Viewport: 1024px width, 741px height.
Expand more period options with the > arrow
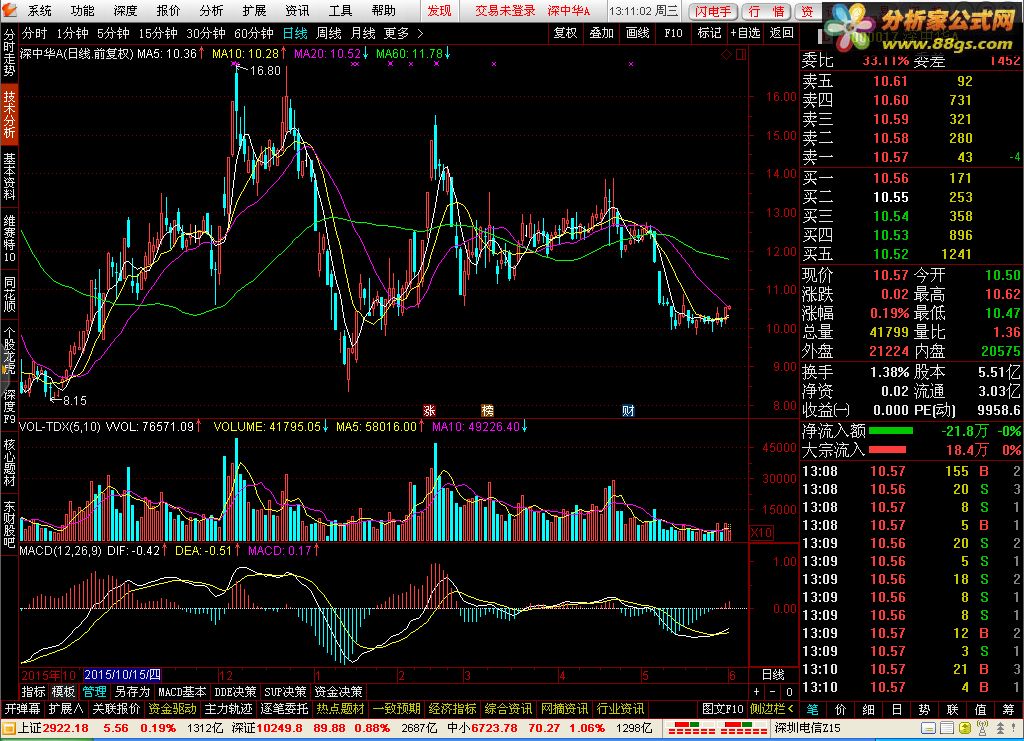click(420, 33)
